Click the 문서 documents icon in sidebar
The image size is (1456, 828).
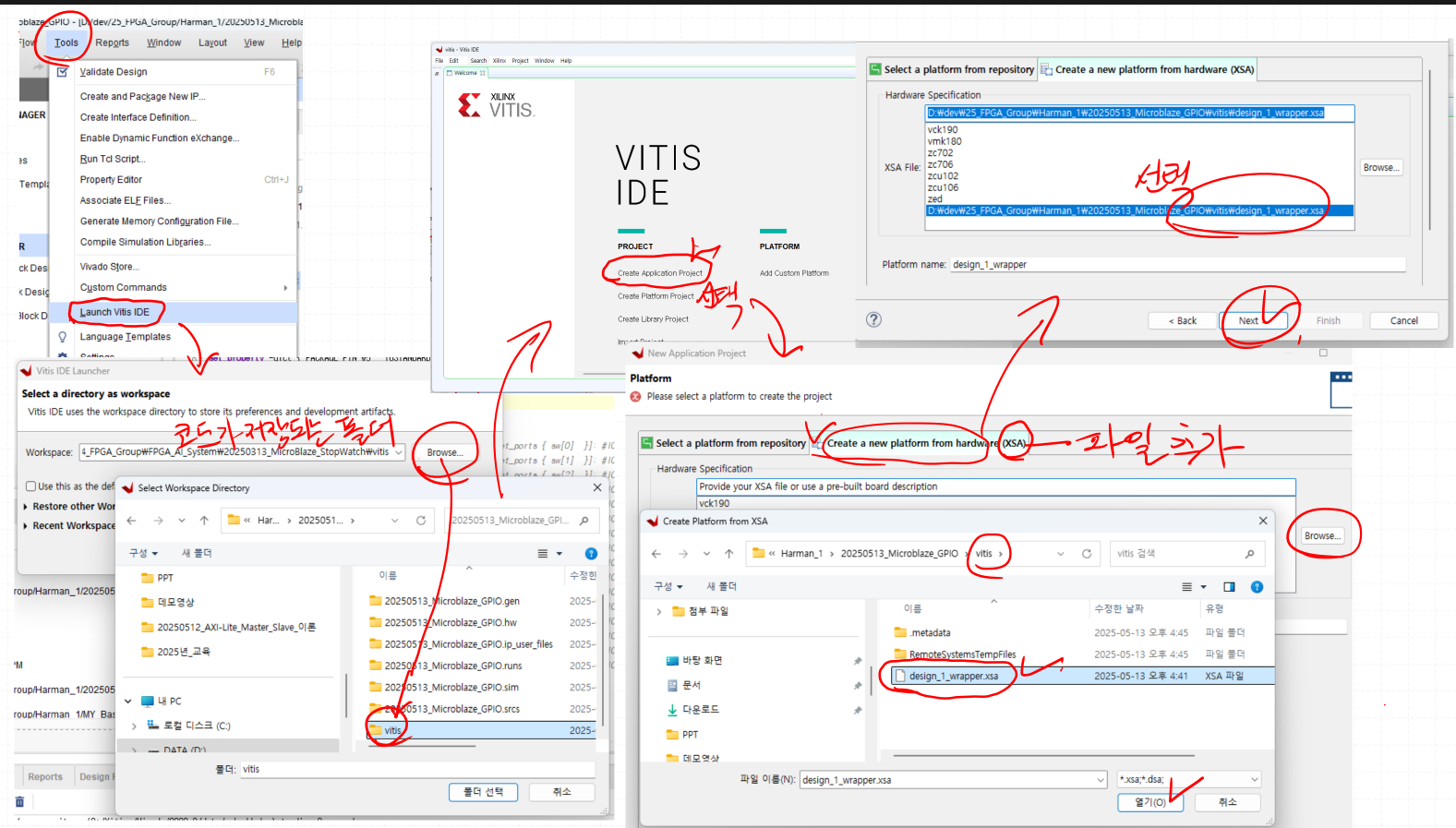point(672,685)
